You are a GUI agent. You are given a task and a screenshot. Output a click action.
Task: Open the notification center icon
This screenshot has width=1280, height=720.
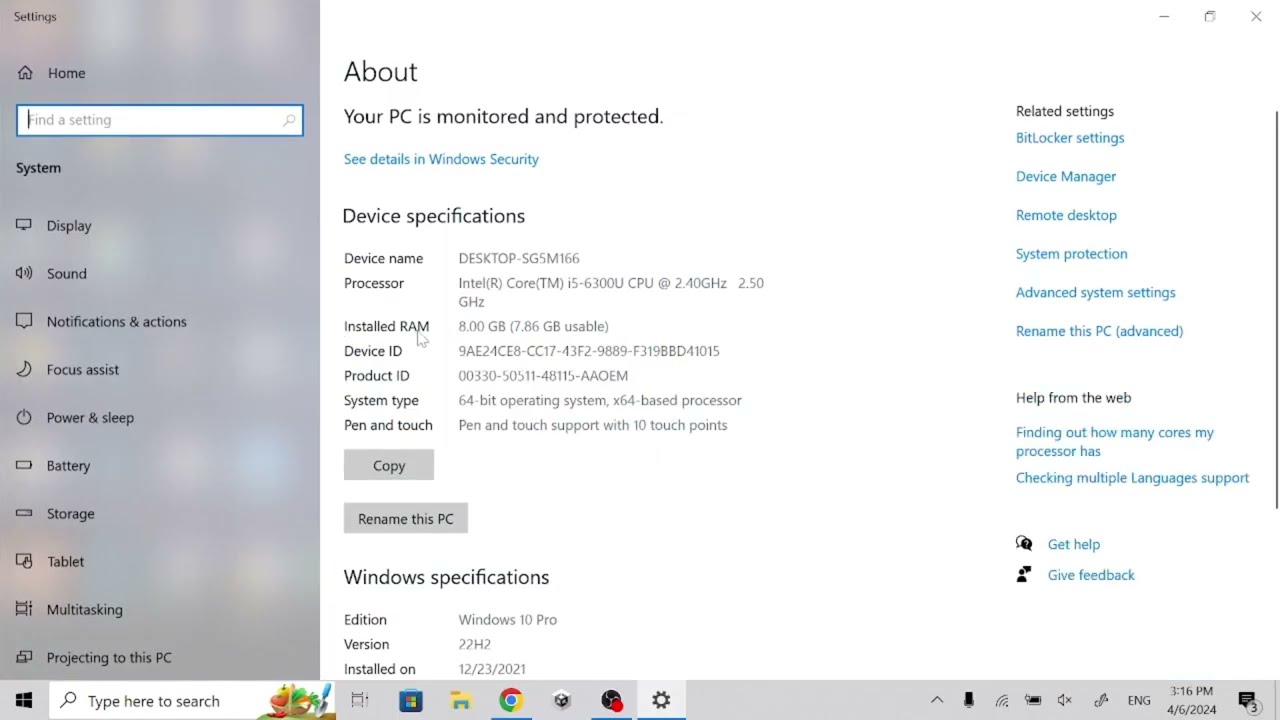pos(1247,701)
